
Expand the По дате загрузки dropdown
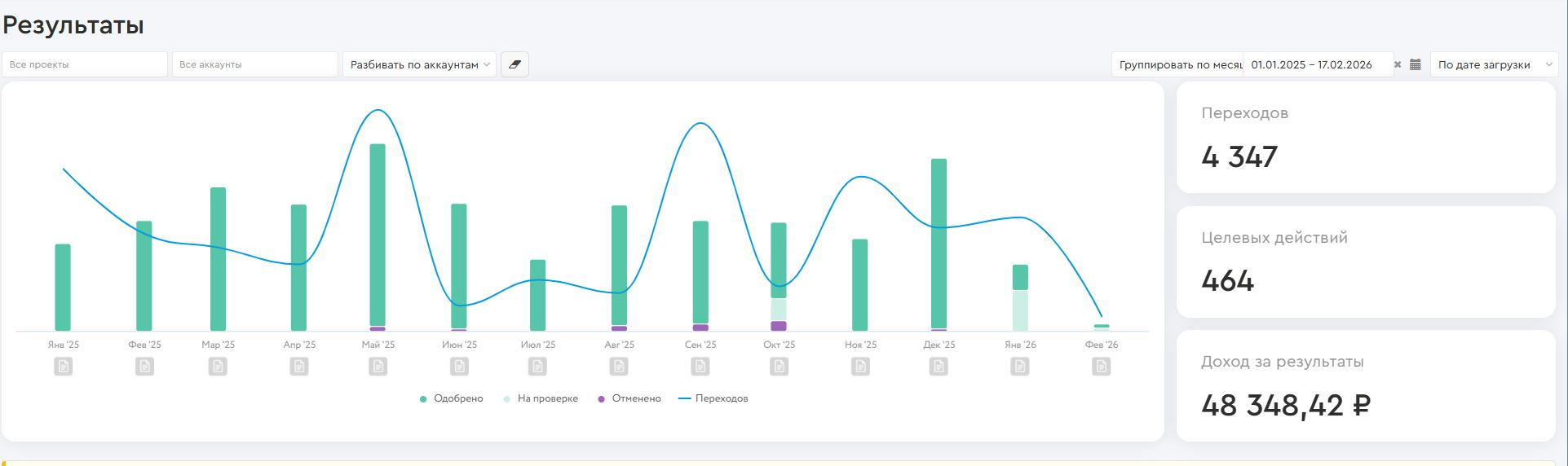coord(1494,64)
